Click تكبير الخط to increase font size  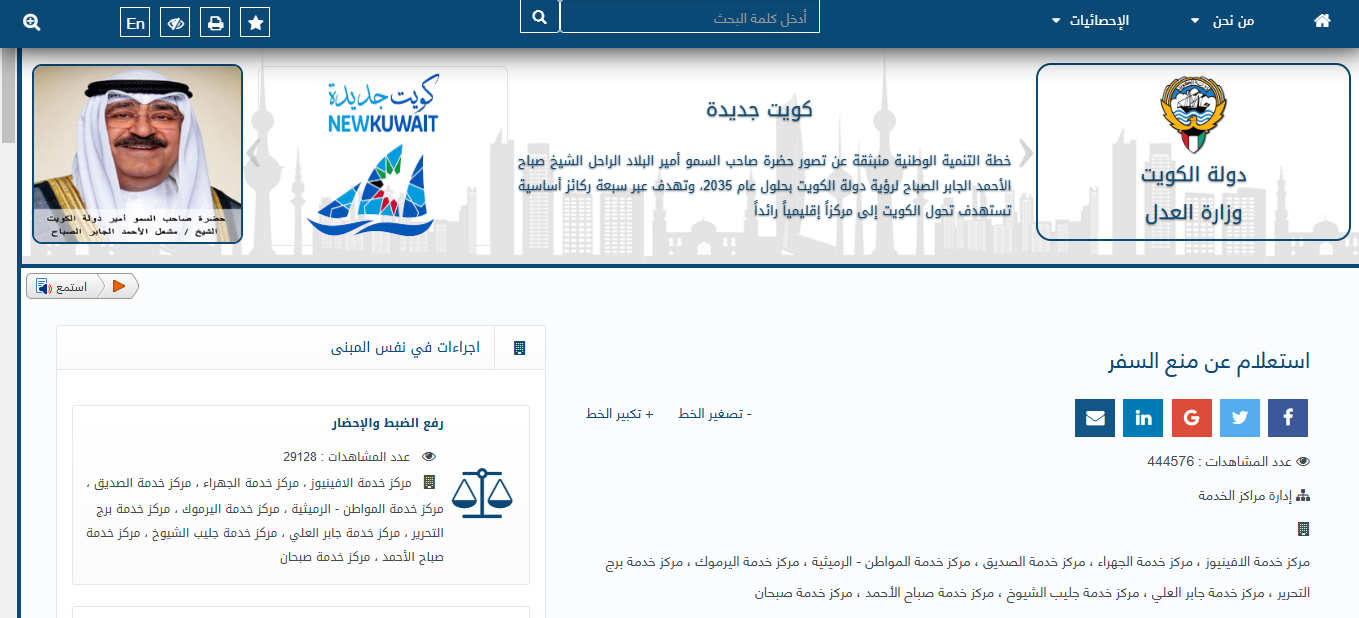click(619, 414)
